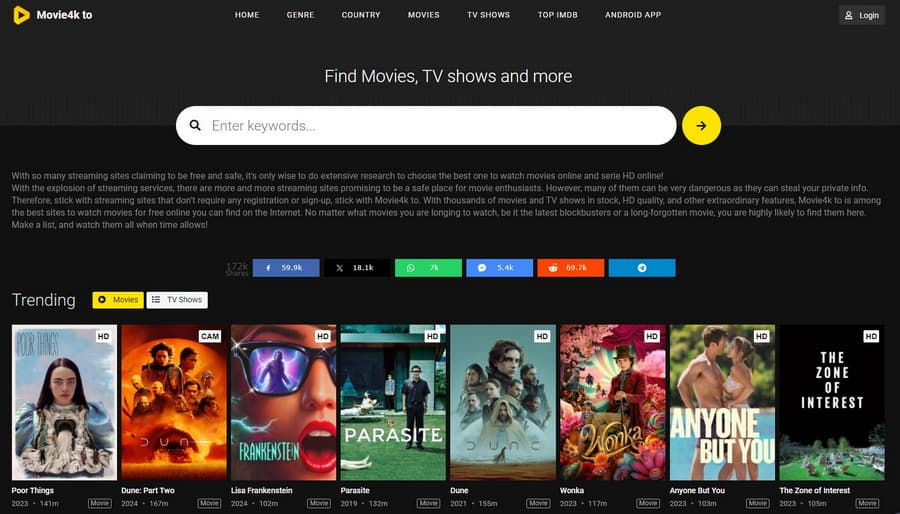Open COUNTRY menu
Screen dimensions: 900x514
(361, 15)
